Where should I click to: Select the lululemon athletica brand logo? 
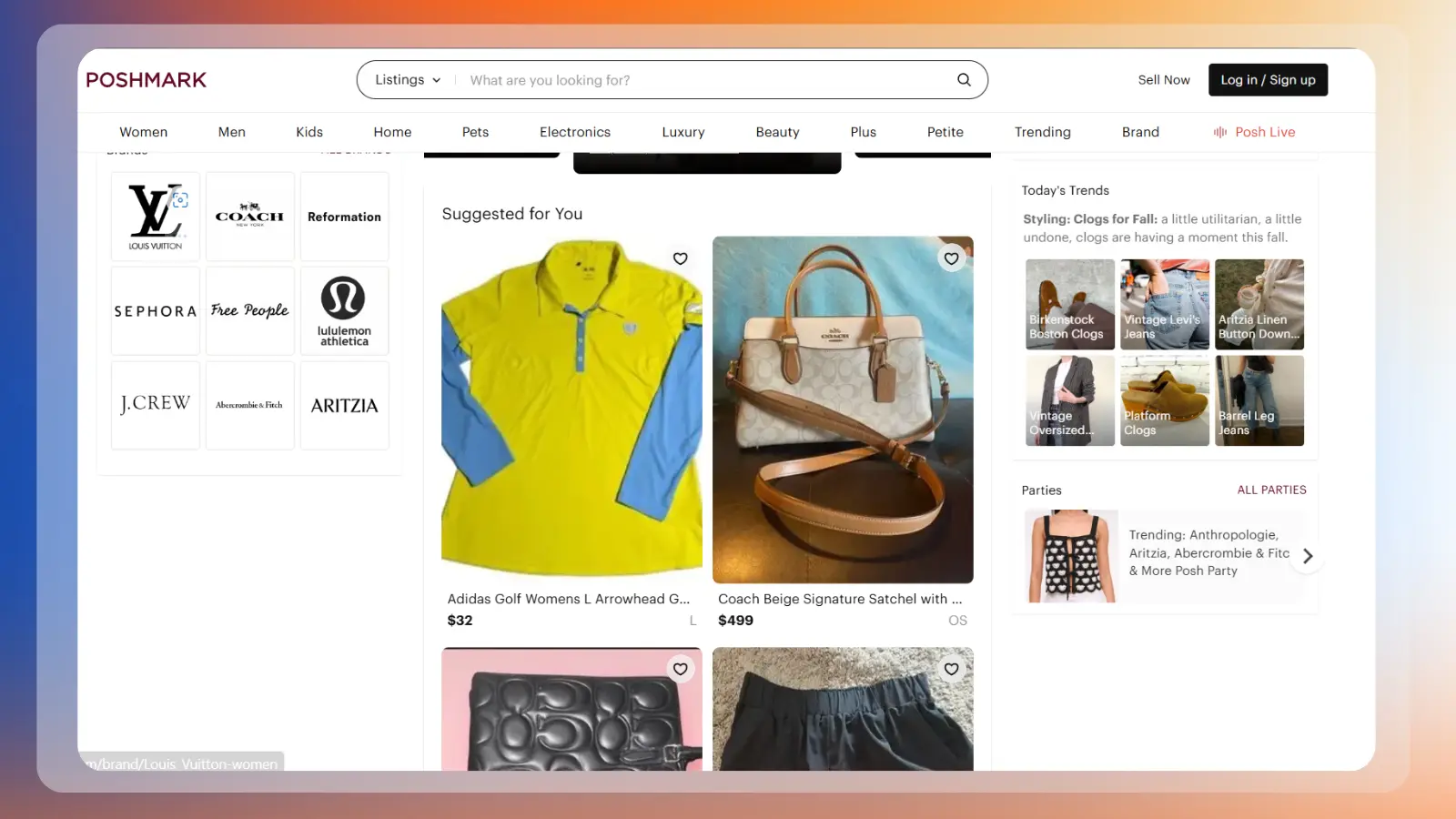pos(345,311)
